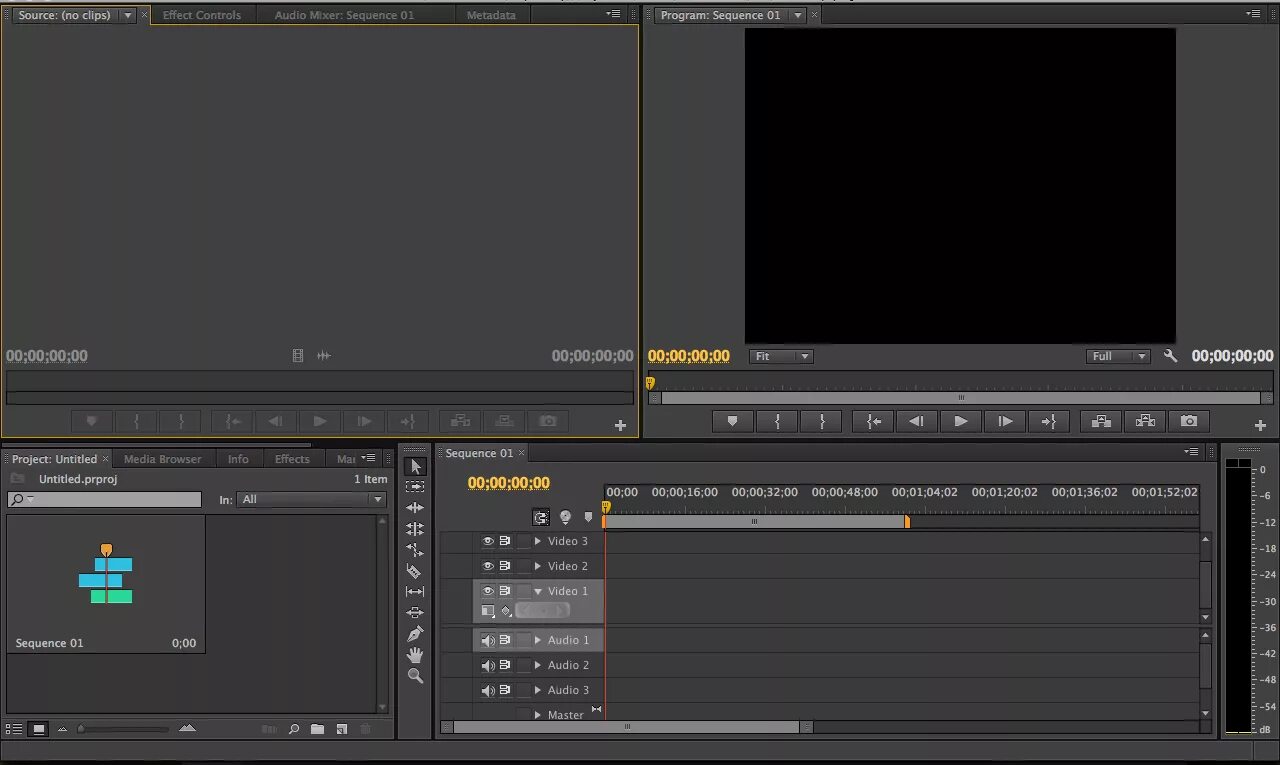Hide Video 1 track with eye icon
This screenshot has width=1280, height=765.
pos(488,591)
